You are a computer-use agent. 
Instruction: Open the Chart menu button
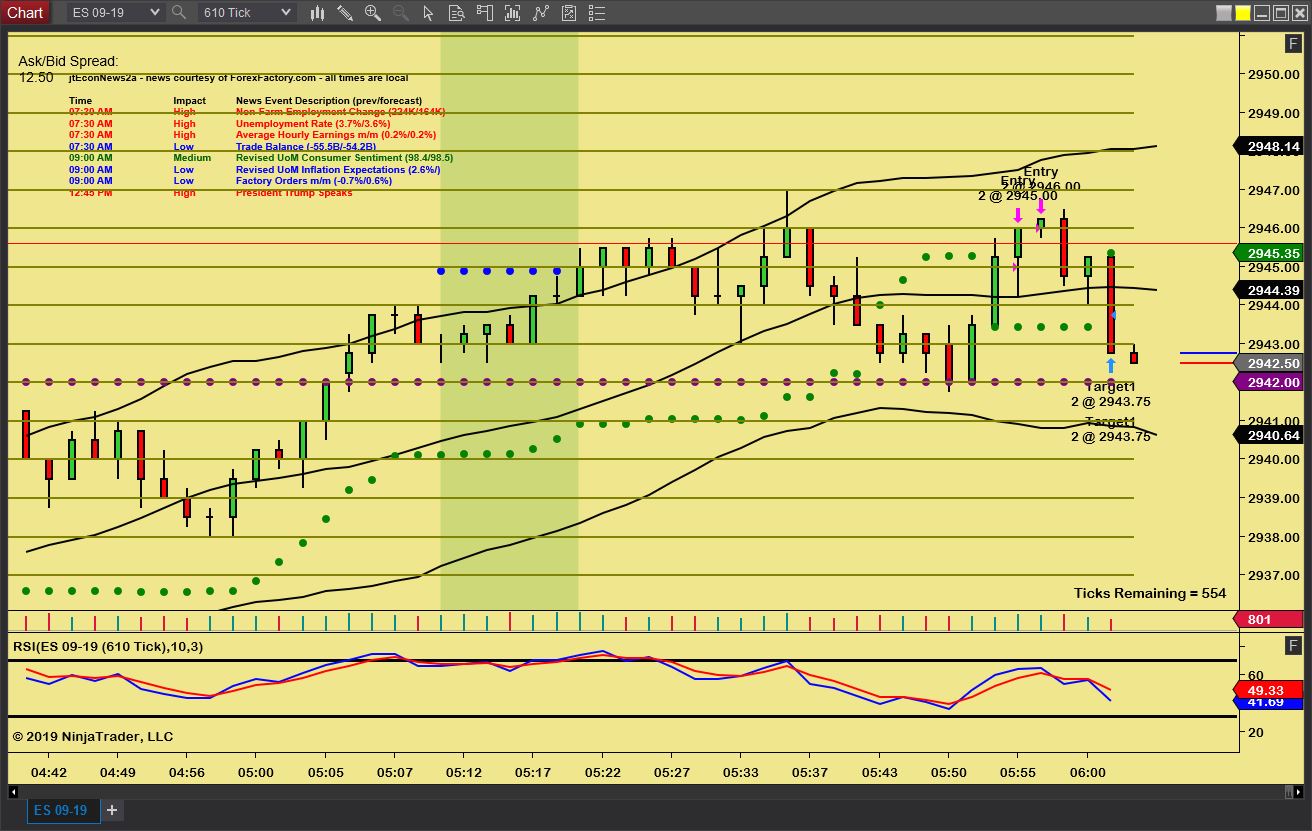tap(25, 12)
